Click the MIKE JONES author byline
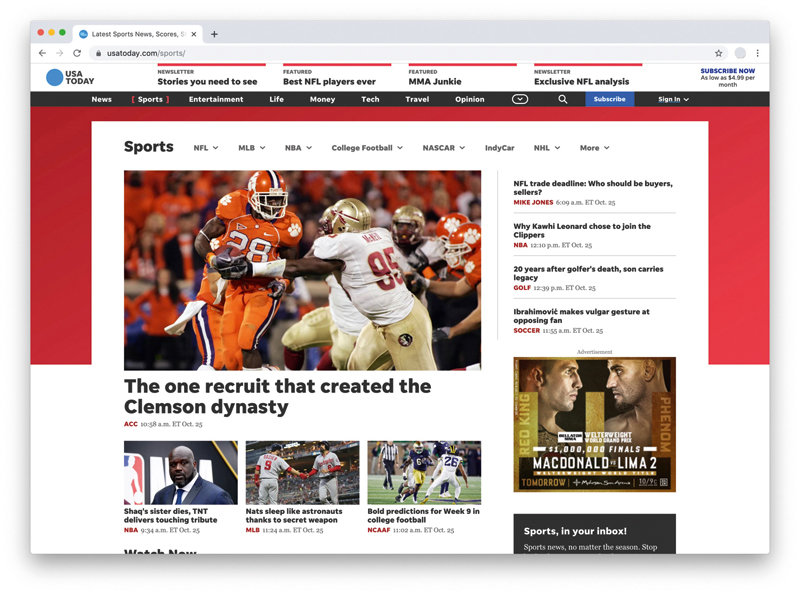 tap(533, 203)
